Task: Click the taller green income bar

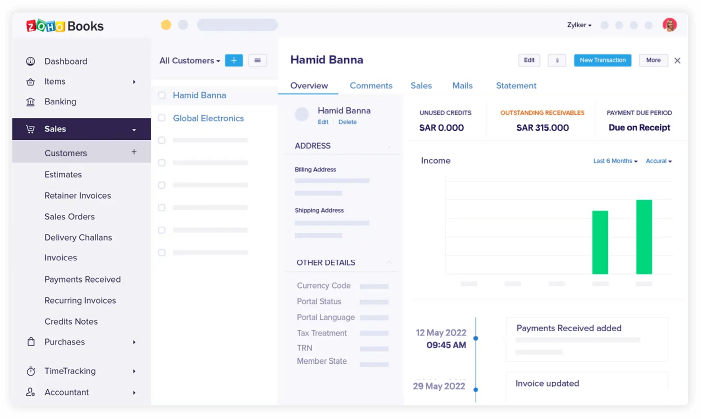Action: tap(644, 237)
